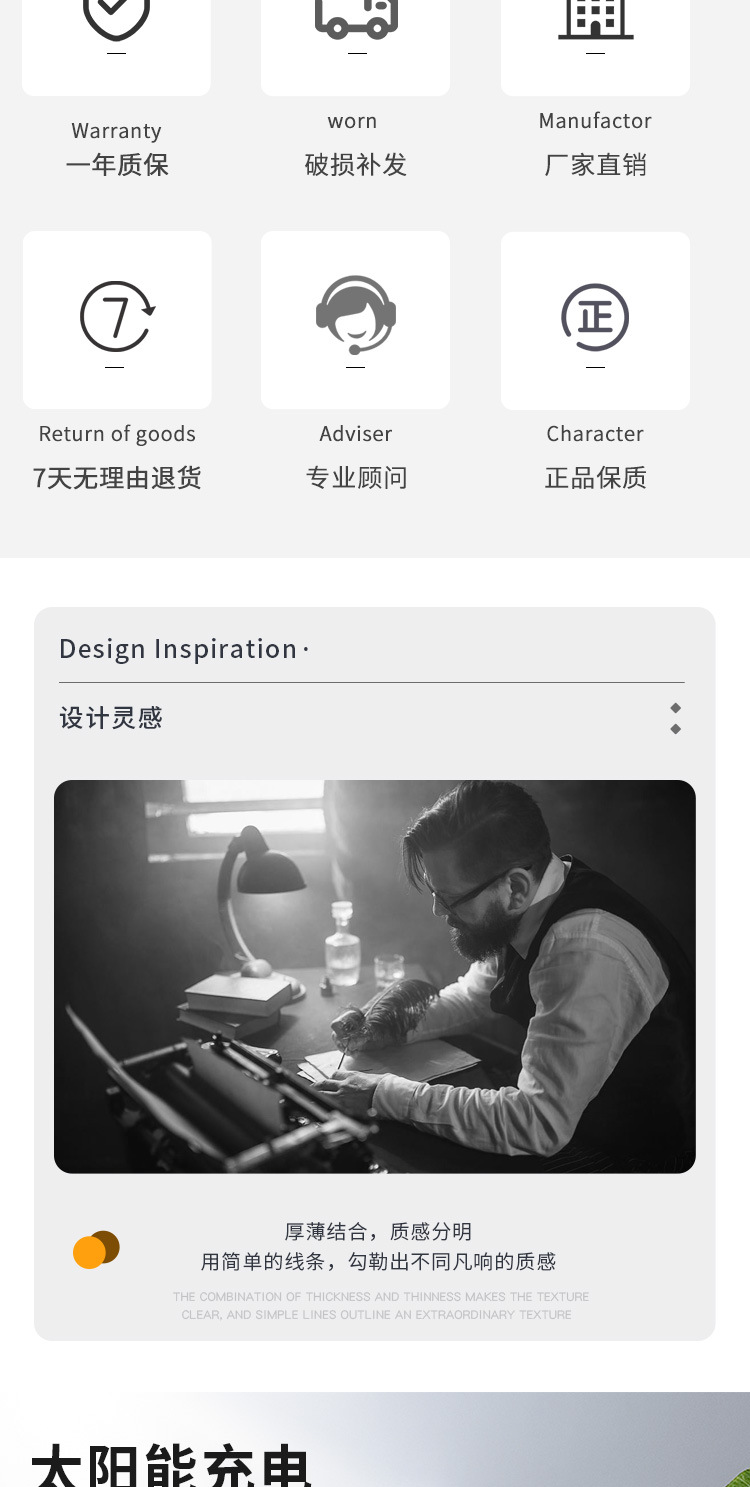
Task: Click the delivery truck icon above worn
Action: (356, 17)
